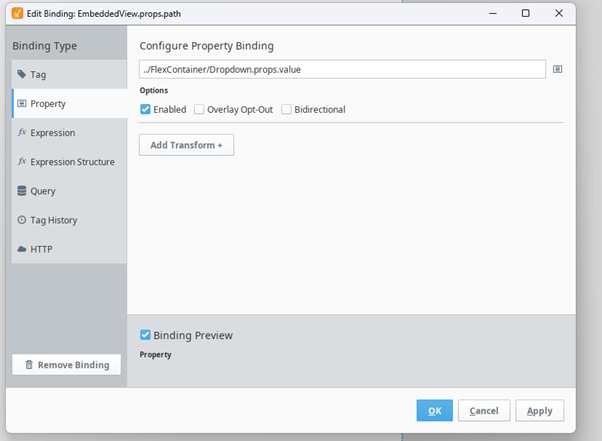Enable the Overlay Opt-Out checkbox

[x=199, y=109]
